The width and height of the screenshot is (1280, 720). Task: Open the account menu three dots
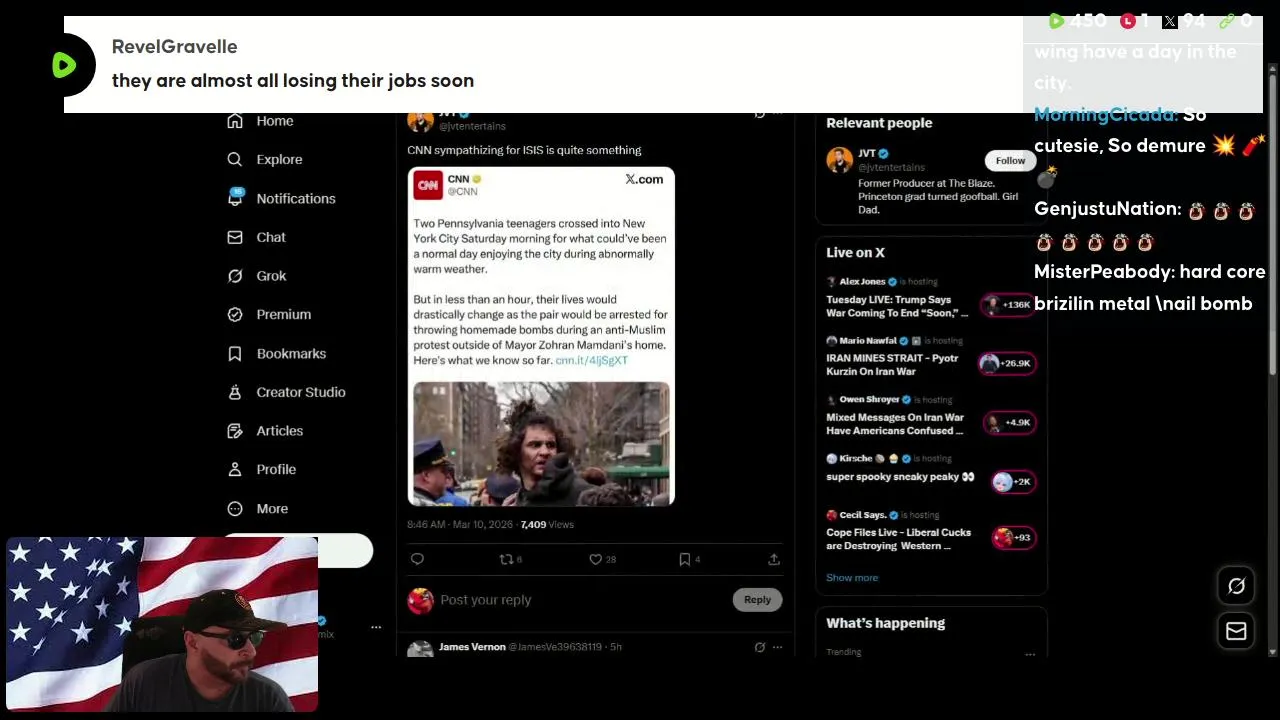(x=376, y=627)
